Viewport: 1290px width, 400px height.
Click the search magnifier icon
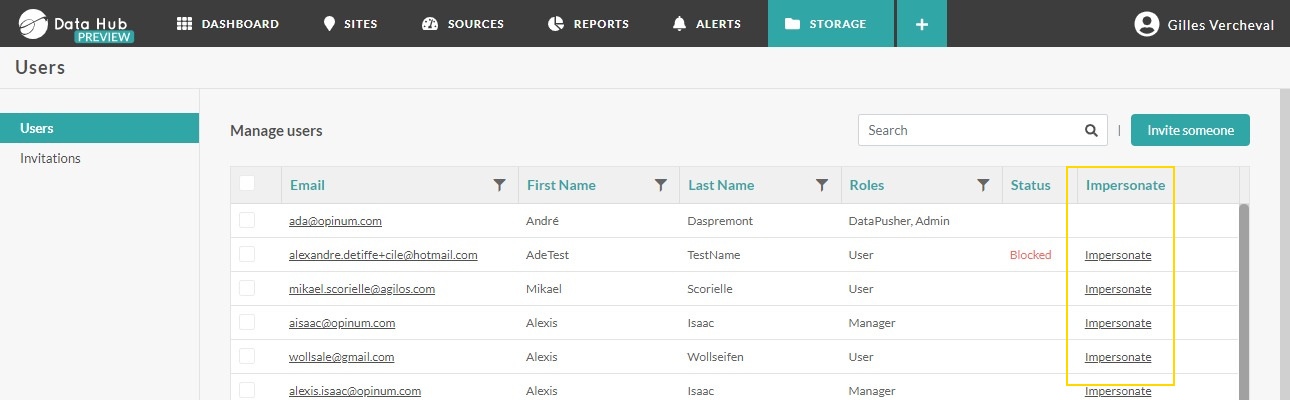pyautogui.click(x=1091, y=130)
